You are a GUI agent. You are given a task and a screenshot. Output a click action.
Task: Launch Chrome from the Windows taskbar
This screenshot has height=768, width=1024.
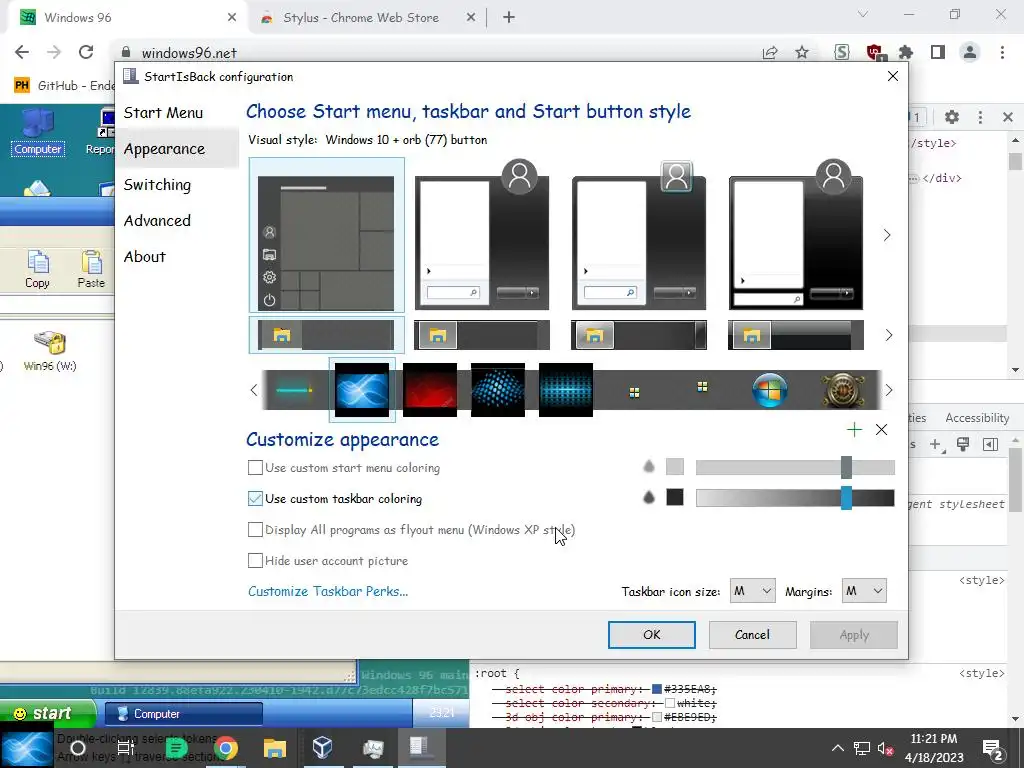[x=226, y=748]
